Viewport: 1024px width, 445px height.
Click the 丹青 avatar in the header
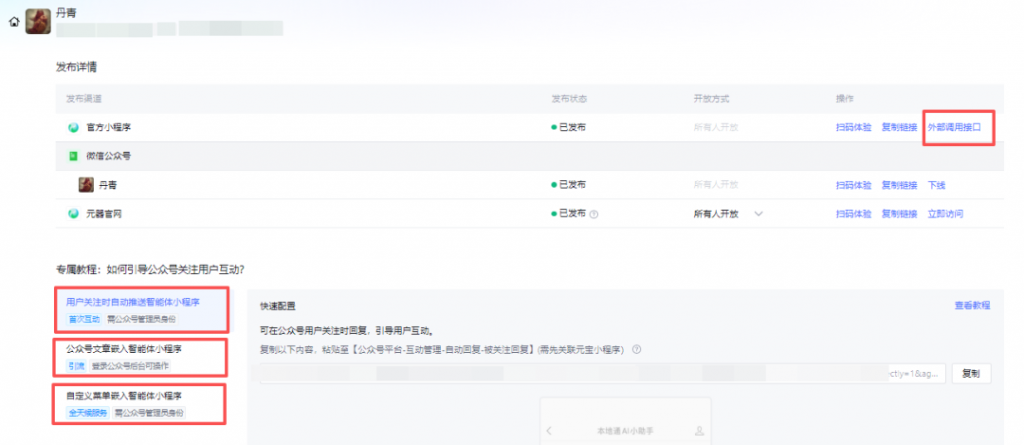tap(38, 21)
